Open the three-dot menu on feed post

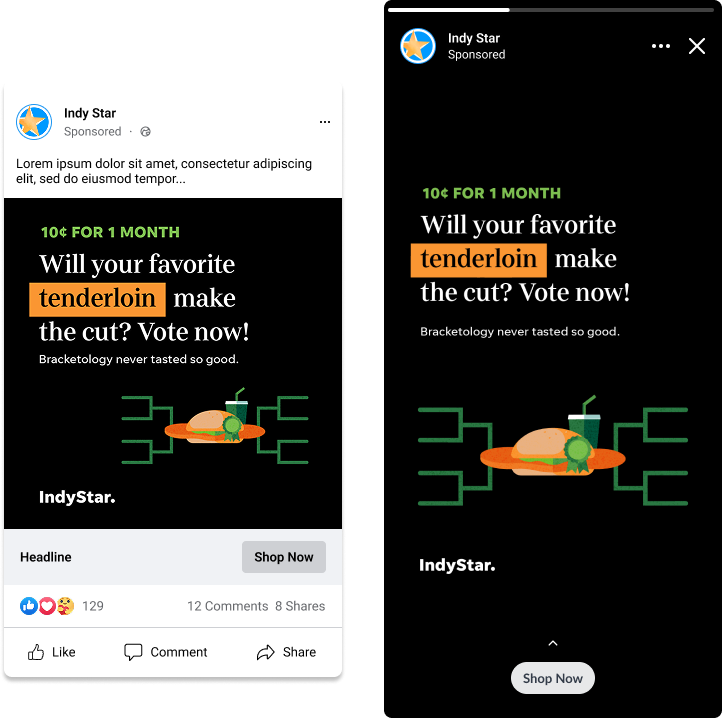click(324, 122)
